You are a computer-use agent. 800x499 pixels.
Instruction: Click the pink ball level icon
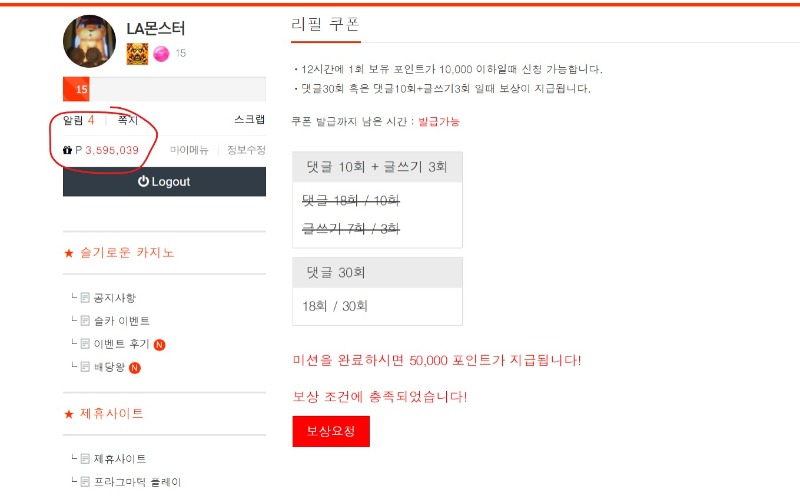coord(160,53)
